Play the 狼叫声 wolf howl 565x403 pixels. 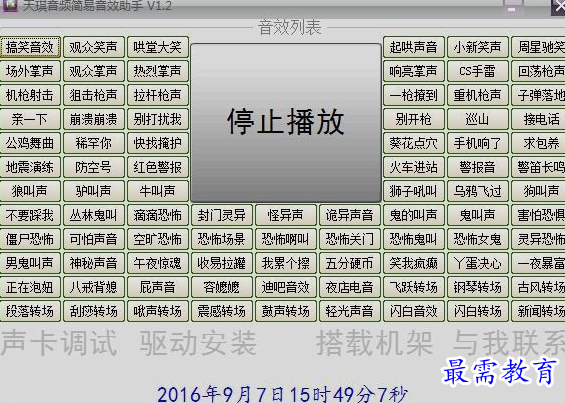(30, 191)
